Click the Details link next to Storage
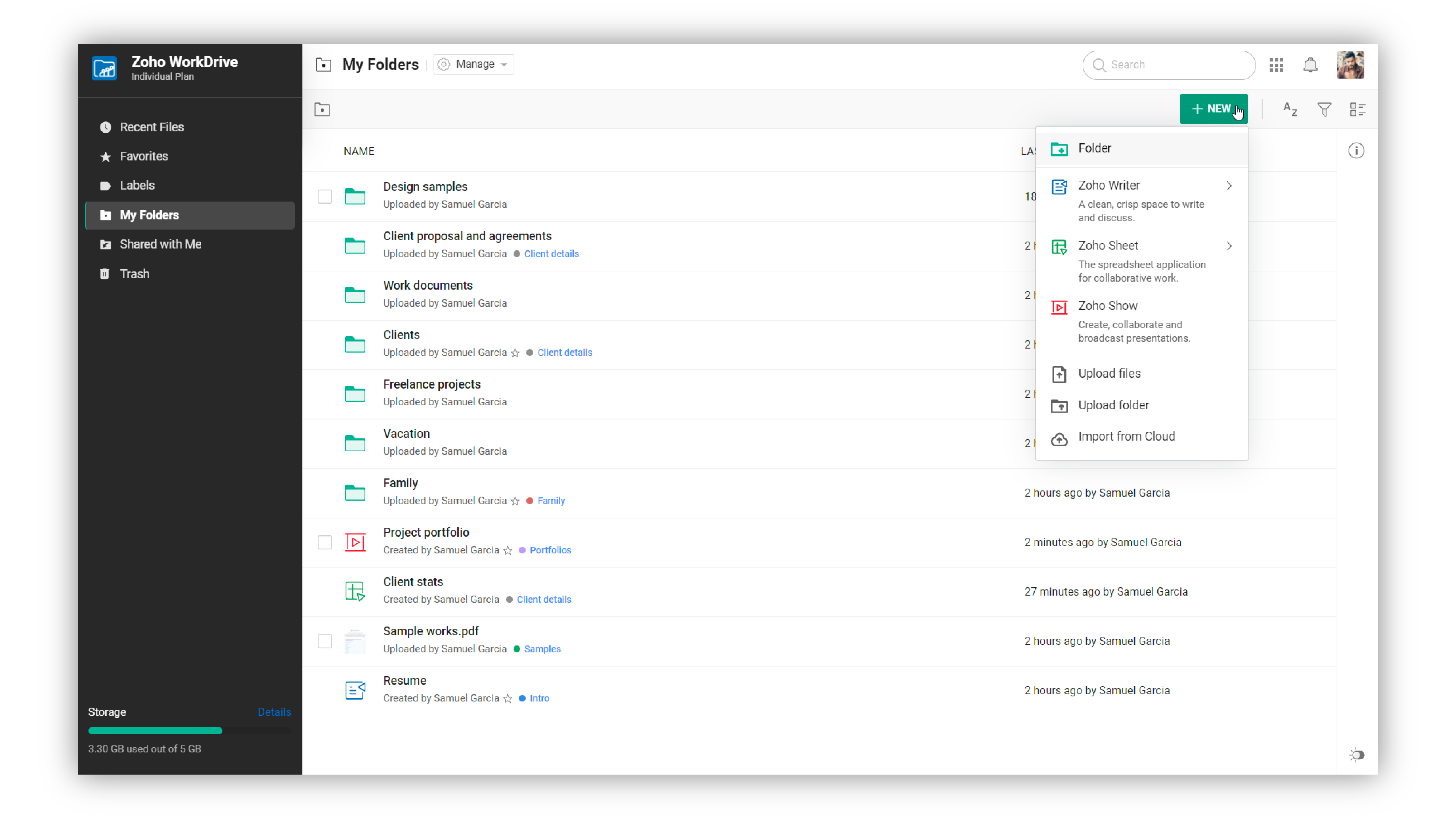Image resolution: width=1456 pixels, height=819 pixels. pyautogui.click(x=274, y=712)
